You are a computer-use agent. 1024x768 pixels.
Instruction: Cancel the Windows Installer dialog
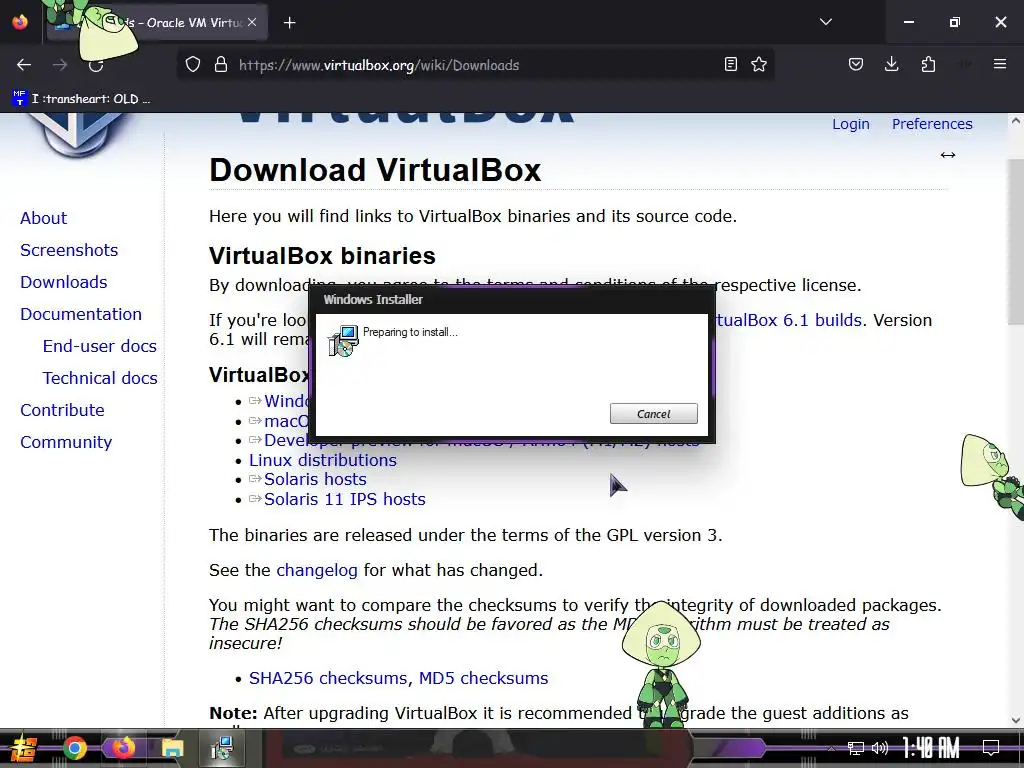pos(653,413)
